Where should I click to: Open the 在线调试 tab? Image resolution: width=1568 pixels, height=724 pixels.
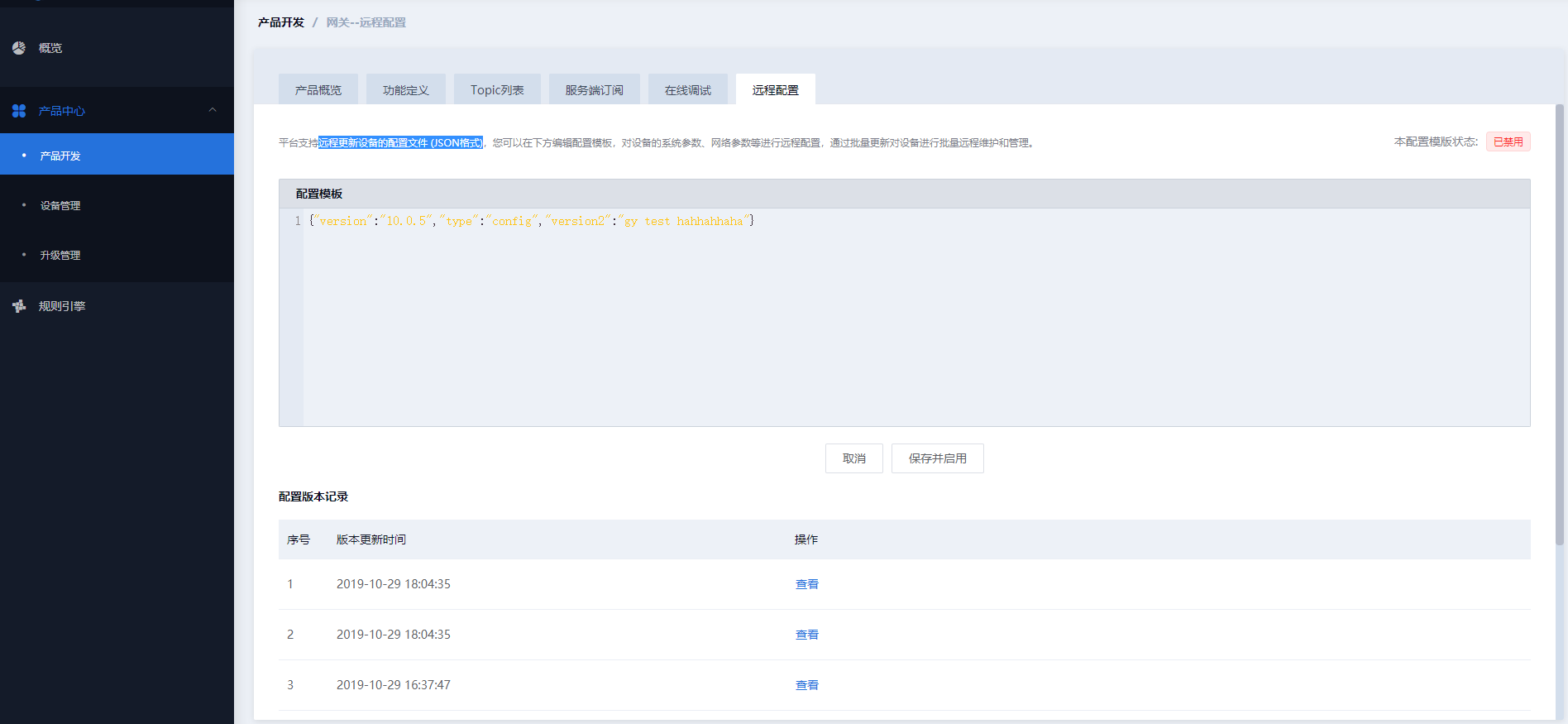688,90
